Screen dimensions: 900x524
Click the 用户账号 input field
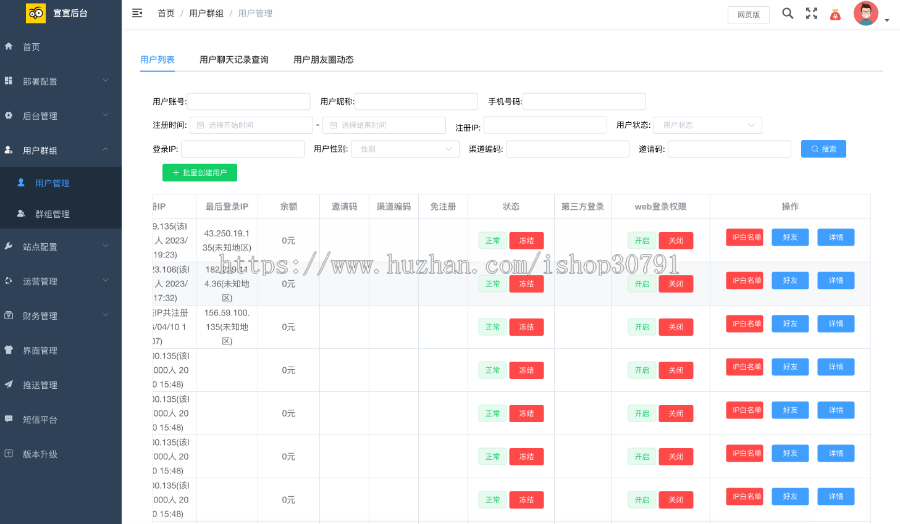(249, 101)
